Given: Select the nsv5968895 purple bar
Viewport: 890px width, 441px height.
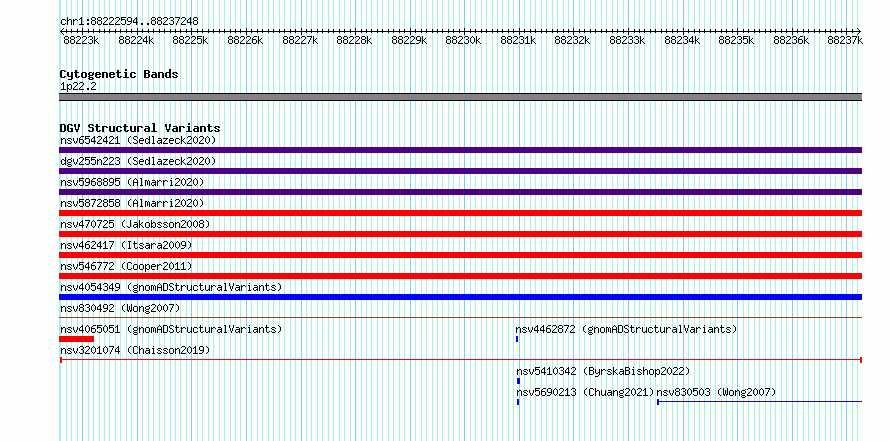Looking at the screenshot, I should tap(460, 192).
